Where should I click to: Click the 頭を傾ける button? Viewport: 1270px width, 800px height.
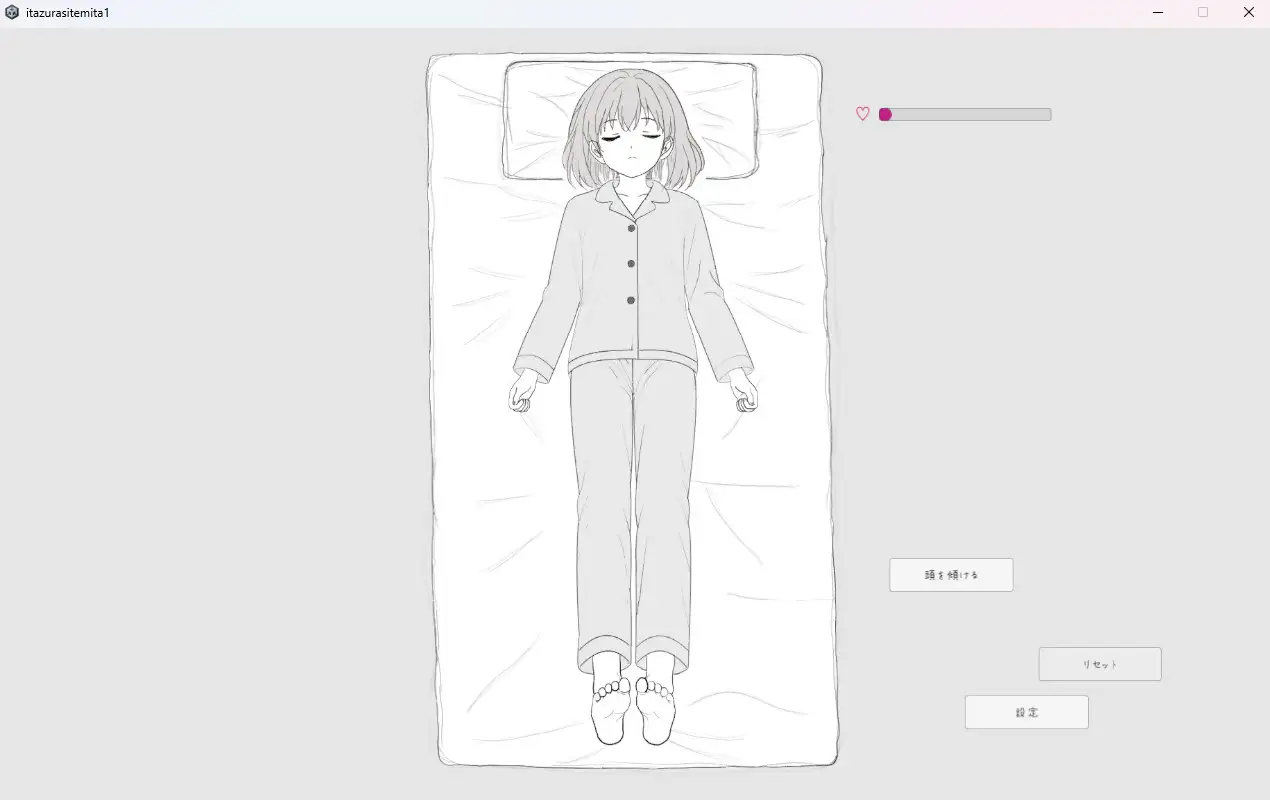(x=951, y=575)
